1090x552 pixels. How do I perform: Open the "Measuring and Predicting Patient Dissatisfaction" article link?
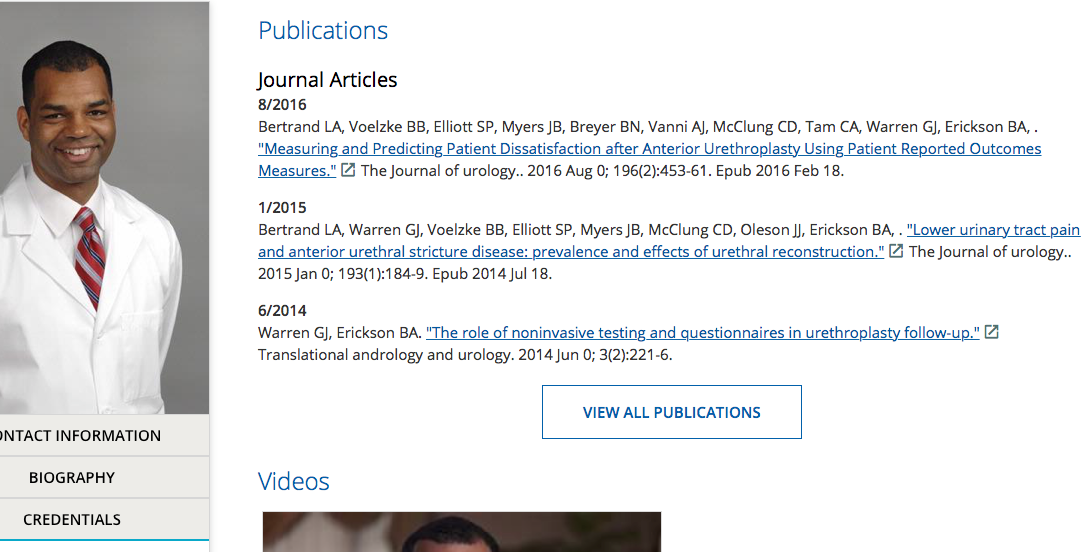click(649, 159)
